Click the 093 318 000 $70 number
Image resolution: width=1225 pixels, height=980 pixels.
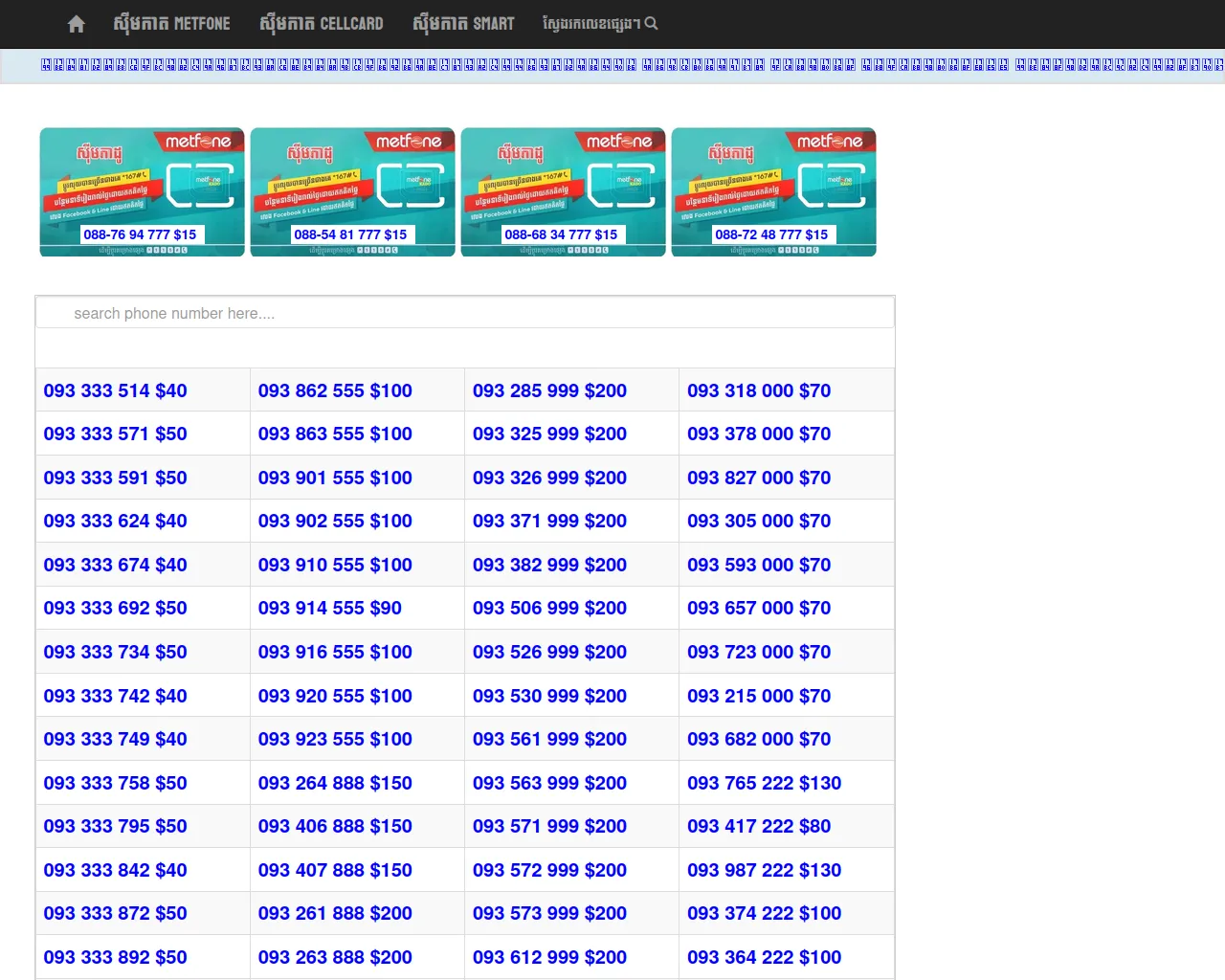point(759,390)
